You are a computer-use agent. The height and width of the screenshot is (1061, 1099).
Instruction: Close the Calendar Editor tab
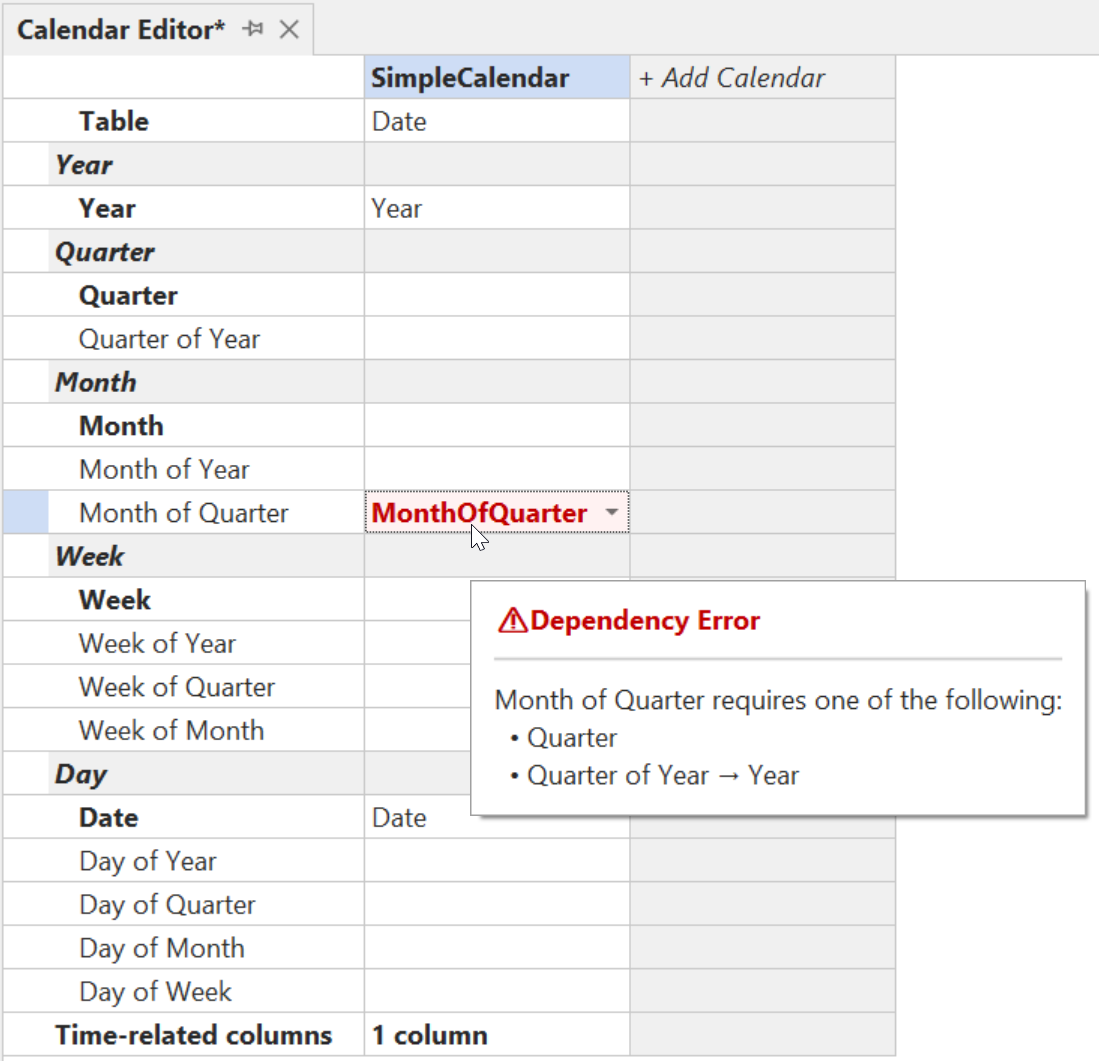pyautogui.click(x=289, y=30)
